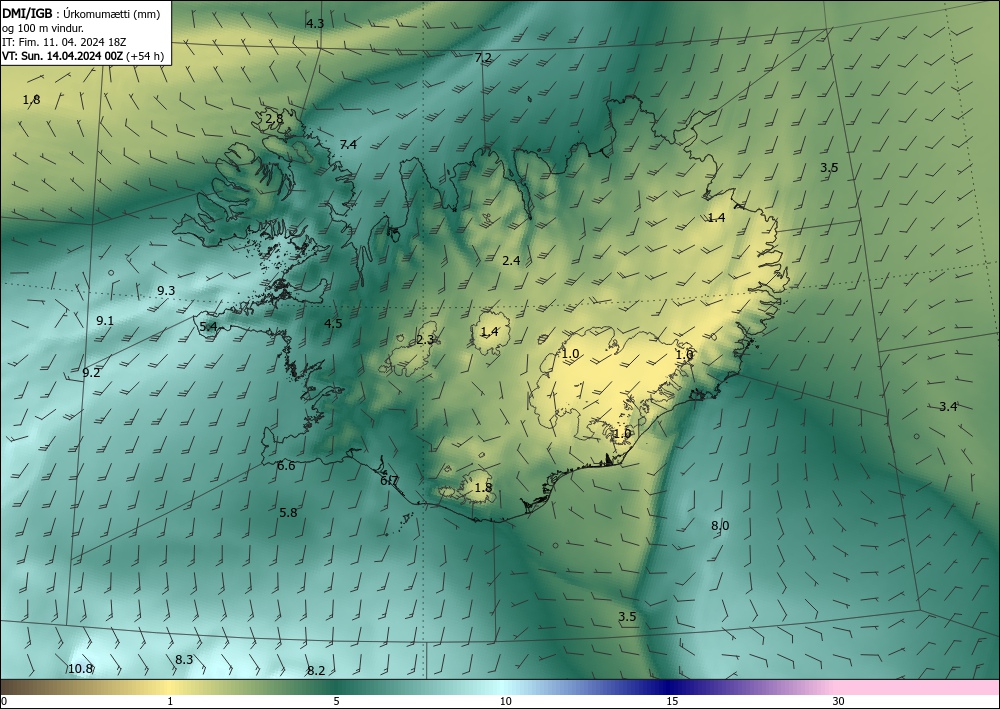Click the '30' label on the color scale

[839, 701]
